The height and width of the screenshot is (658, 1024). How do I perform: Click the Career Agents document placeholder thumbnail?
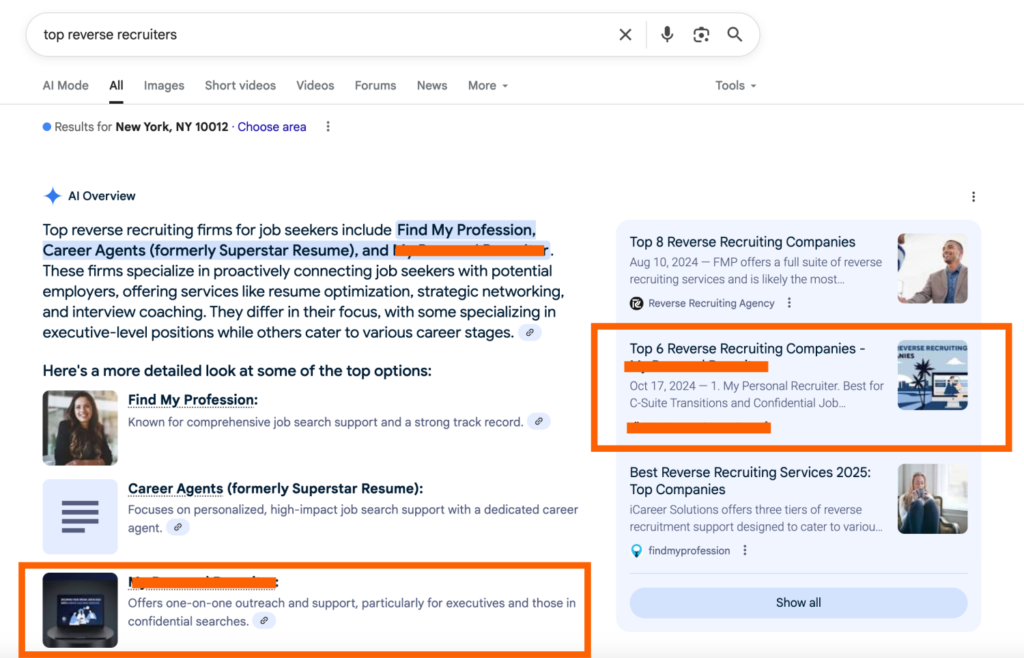point(80,516)
